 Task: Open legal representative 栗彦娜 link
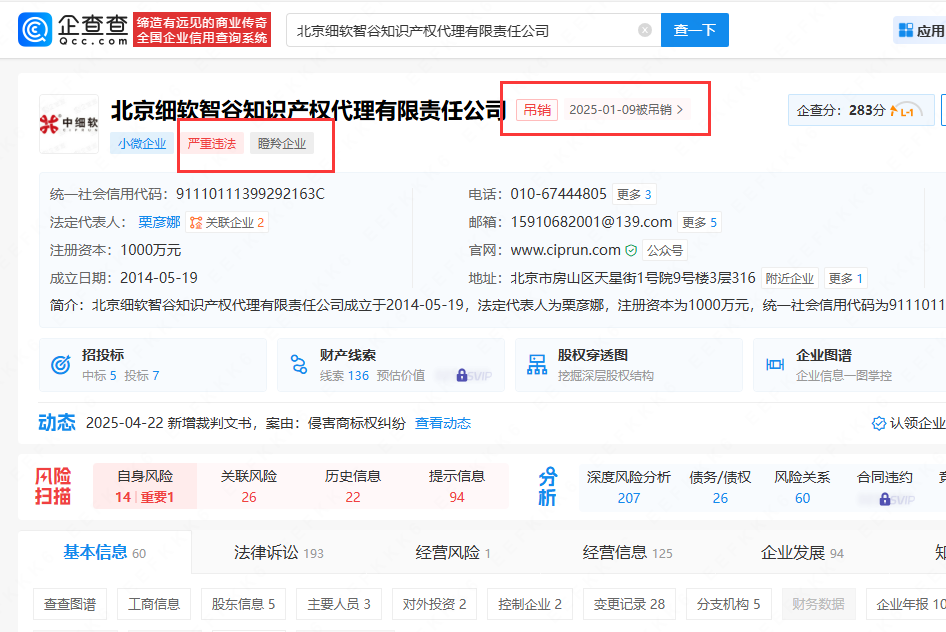[x=159, y=222]
